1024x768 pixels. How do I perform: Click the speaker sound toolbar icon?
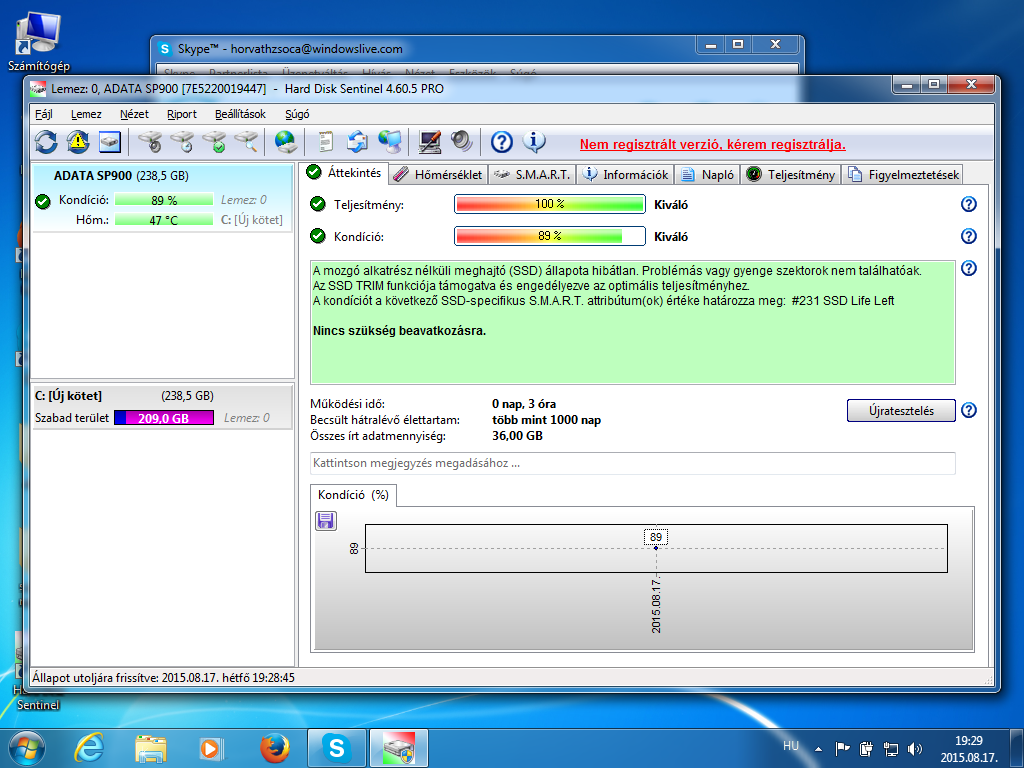click(x=461, y=142)
